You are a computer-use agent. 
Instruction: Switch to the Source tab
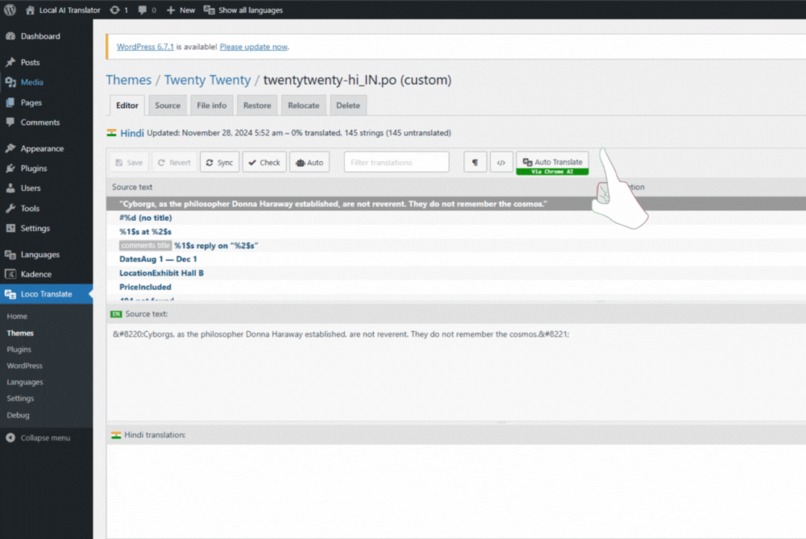pyautogui.click(x=168, y=105)
